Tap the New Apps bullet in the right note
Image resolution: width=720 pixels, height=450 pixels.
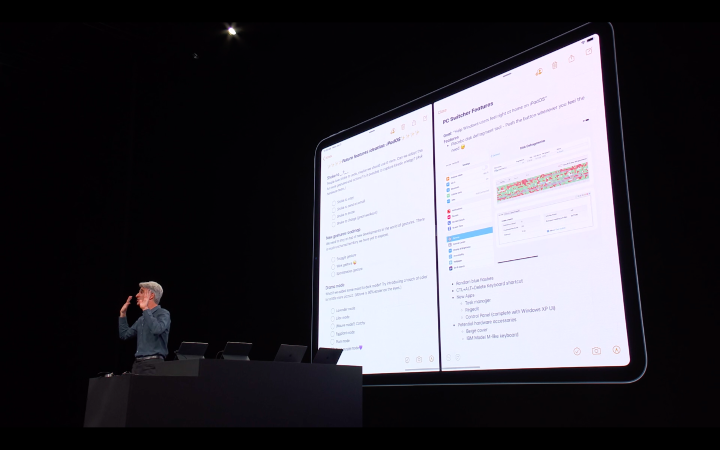point(465,297)
